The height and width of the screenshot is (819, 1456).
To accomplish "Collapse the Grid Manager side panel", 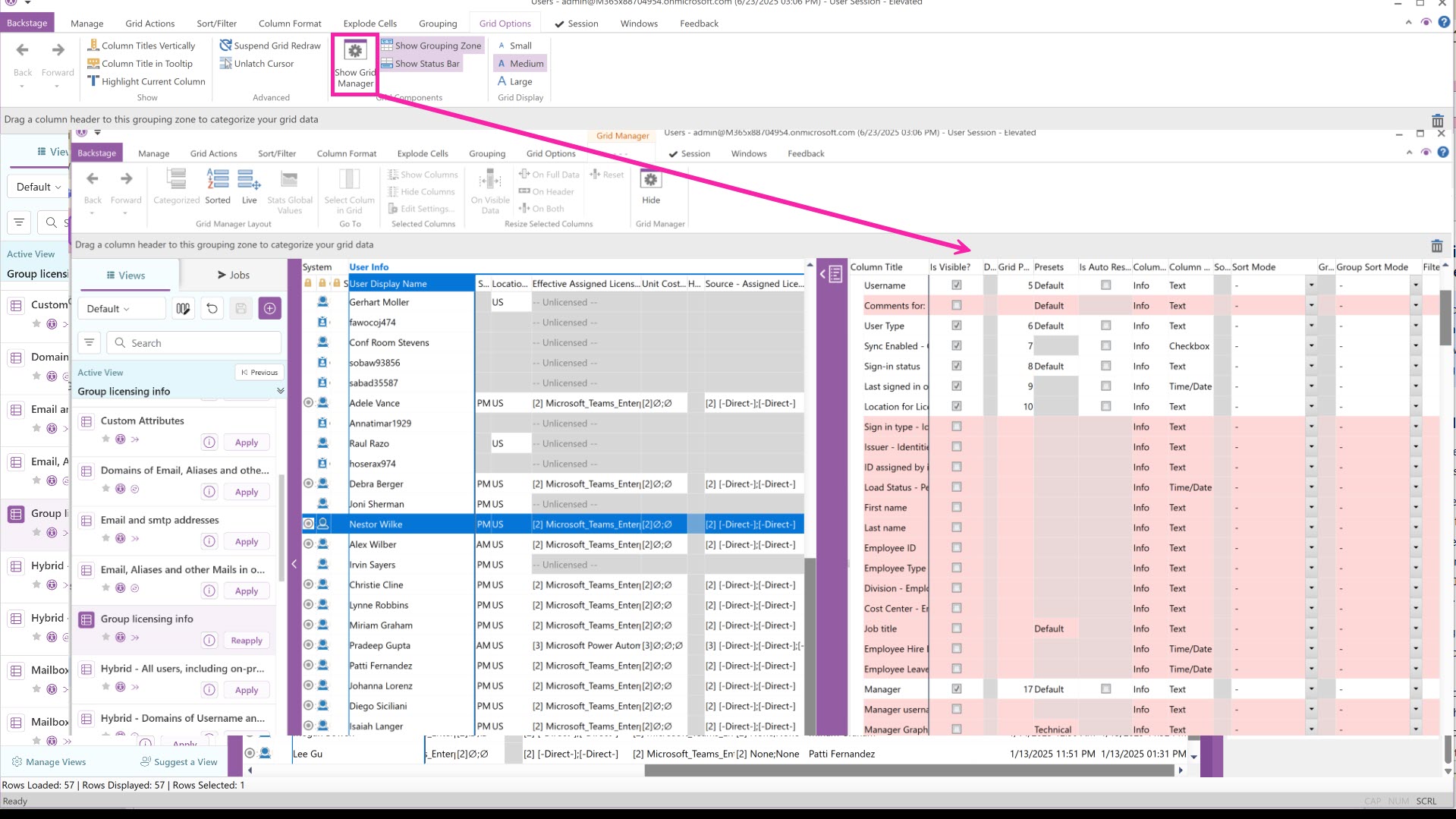I will click(832, 274).
